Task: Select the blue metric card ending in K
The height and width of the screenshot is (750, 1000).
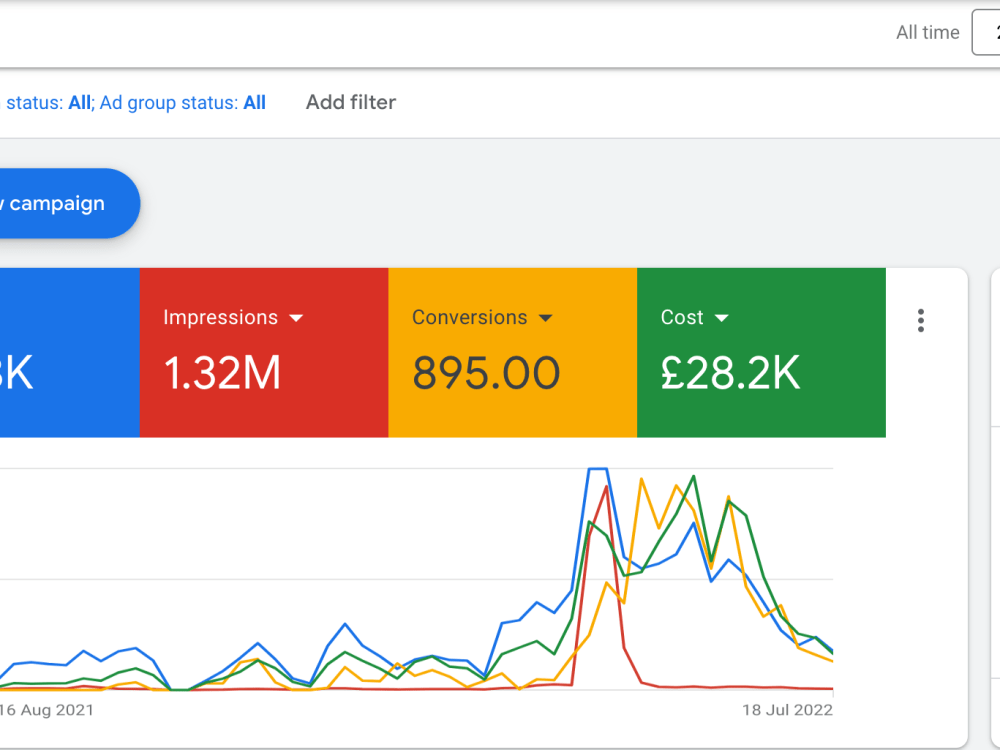Action: point(70,353)
